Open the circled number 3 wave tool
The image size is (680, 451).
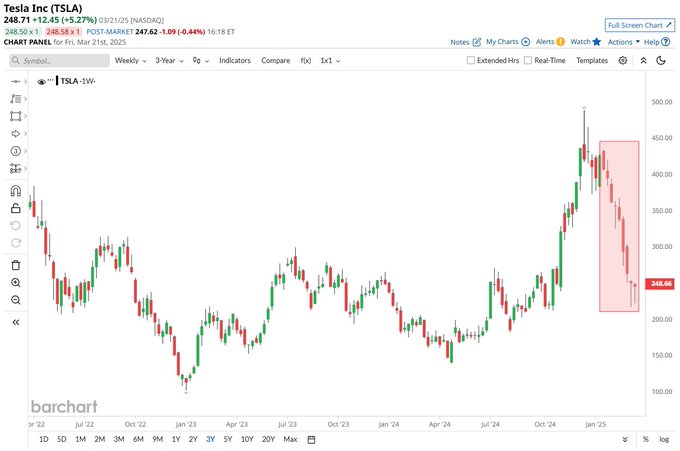click(16, 151)
